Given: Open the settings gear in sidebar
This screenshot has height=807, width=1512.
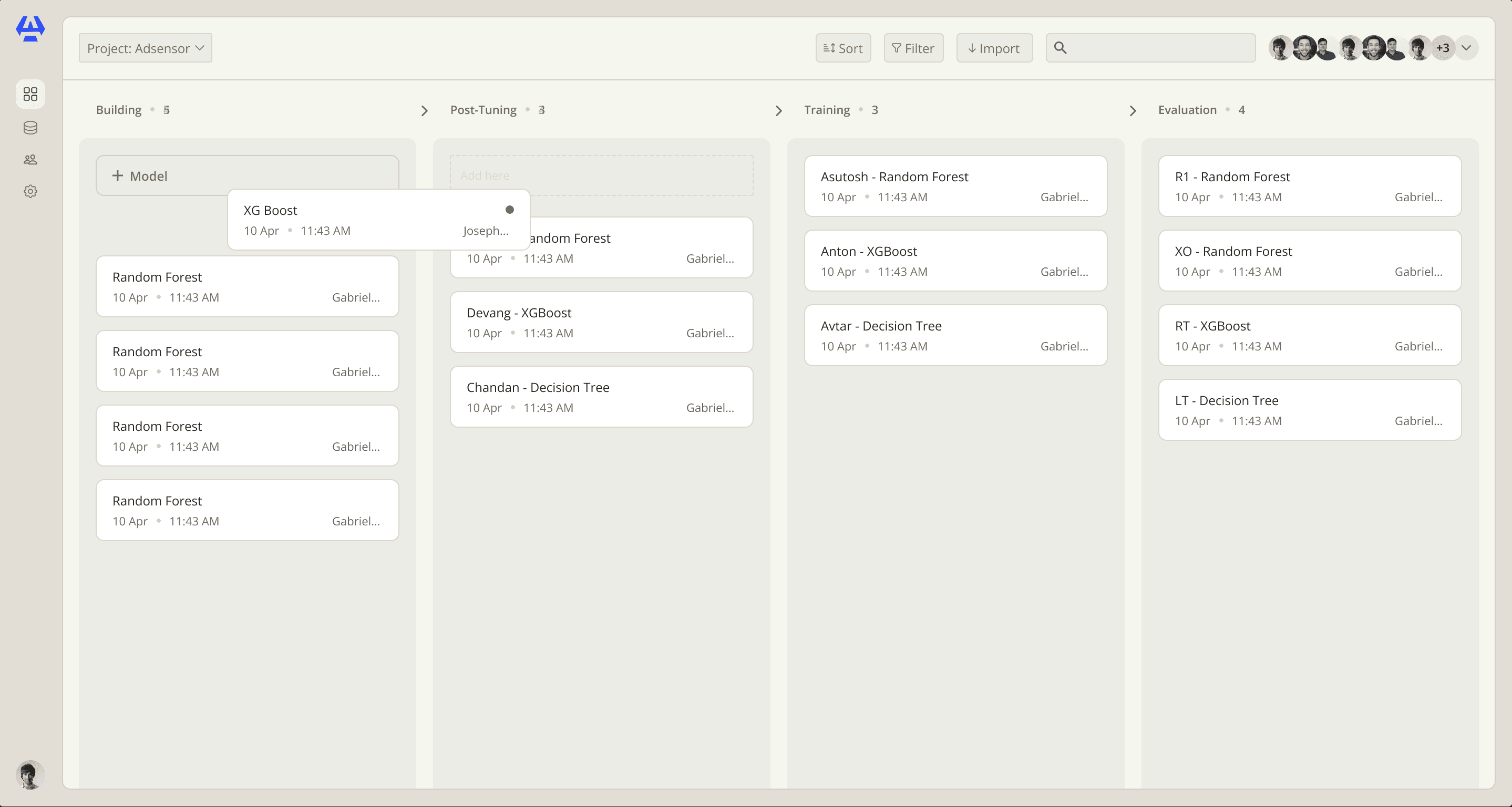Looking at the screenshot, I should tap(30, 191).
